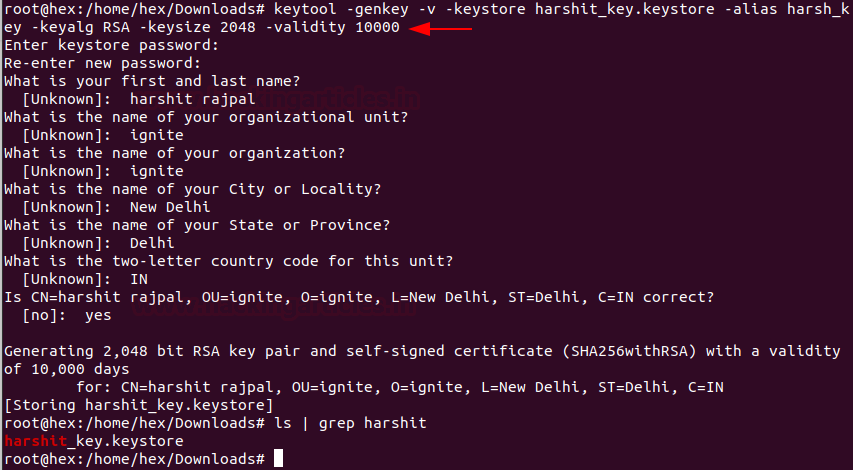Click the country code 'IN' entry
The height and width of the screenshot is (470, 853).
(139, 279)
